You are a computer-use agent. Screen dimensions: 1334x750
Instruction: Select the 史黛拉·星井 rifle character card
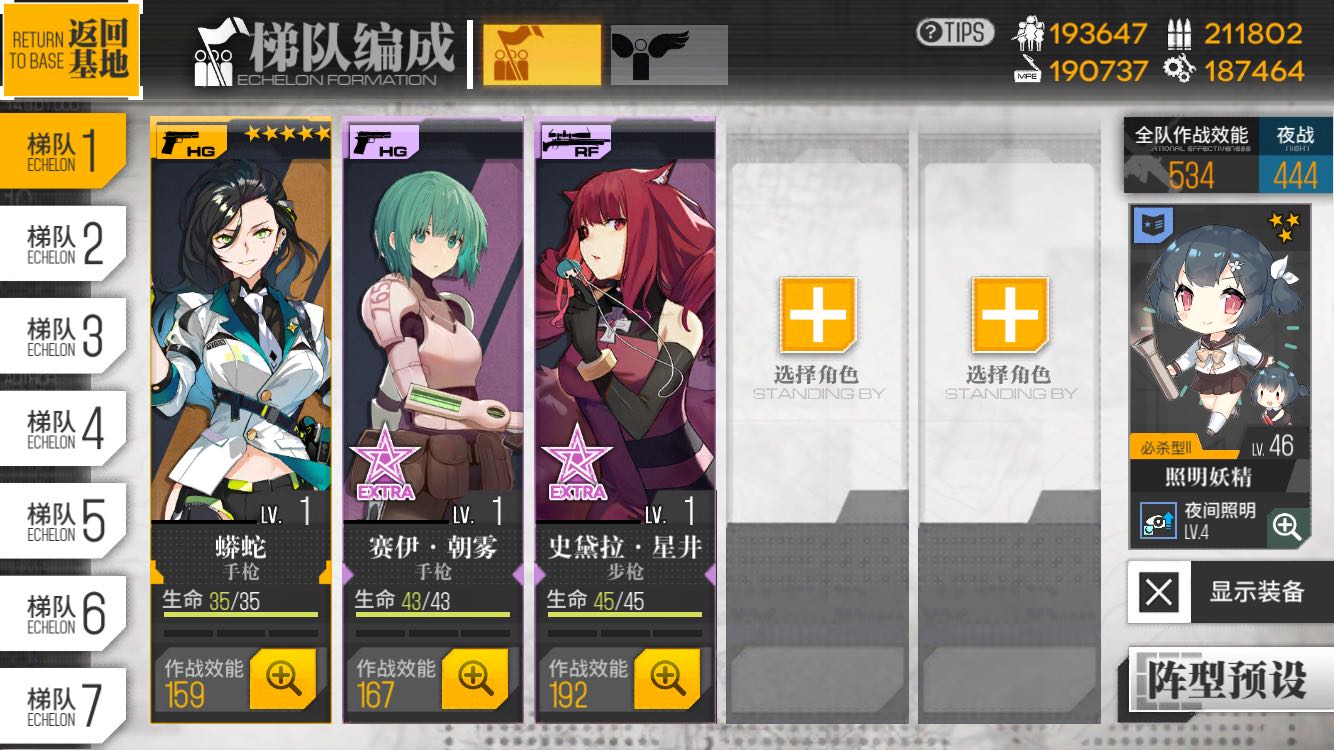pos(625,420)
